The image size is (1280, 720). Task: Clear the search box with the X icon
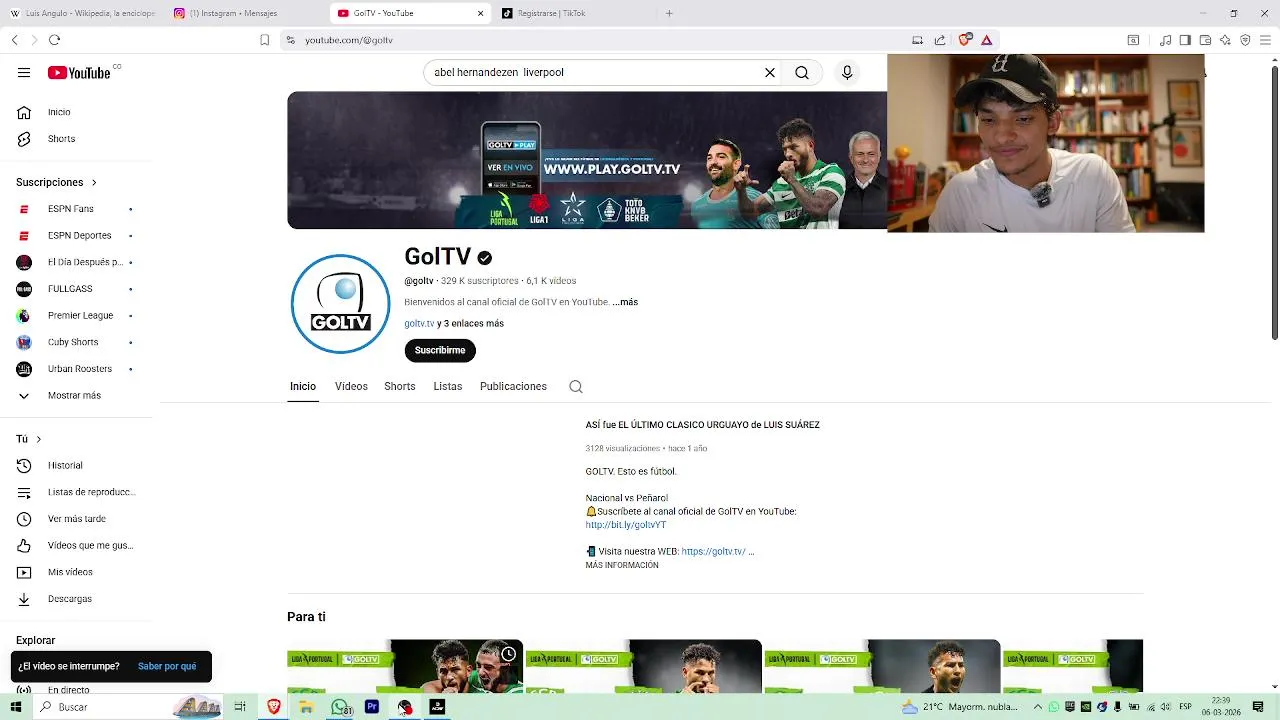(770, 73)
